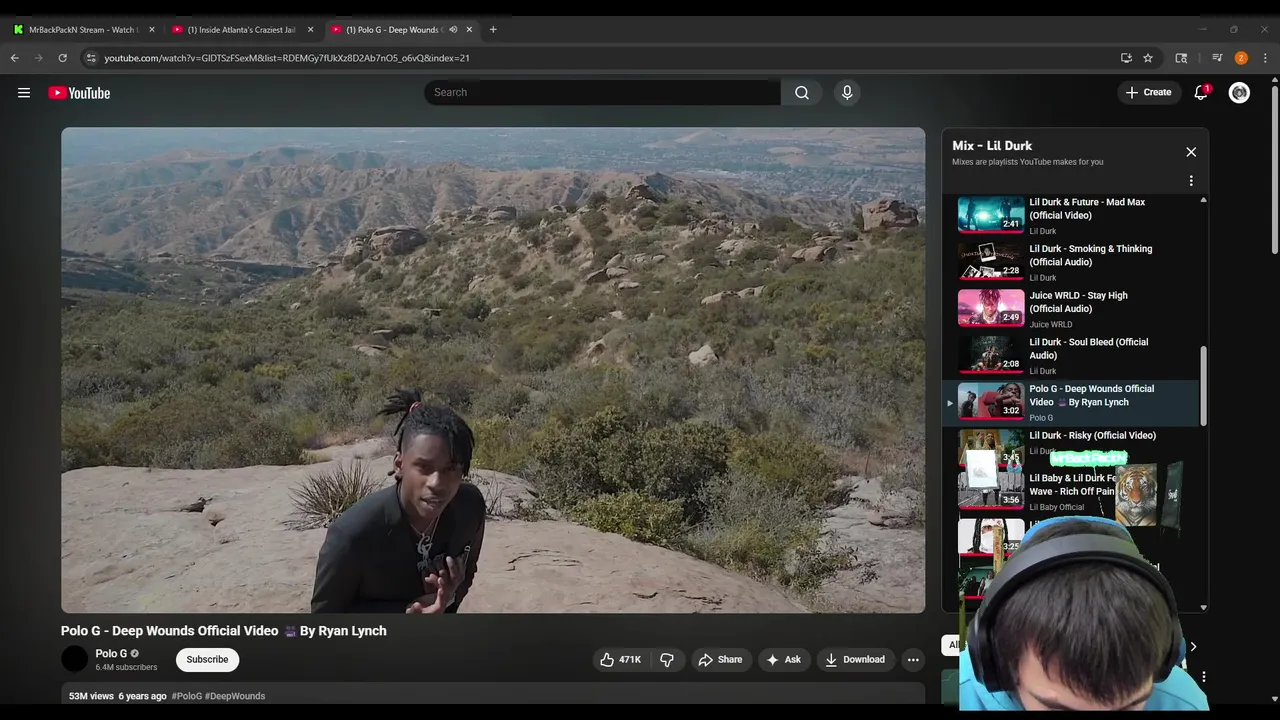Image resolution: width=1280 pixels, height=720 pixels.
Task: Switch to Inside Atlanta's Craziest Jail tab
Action: tap(240, 30)
